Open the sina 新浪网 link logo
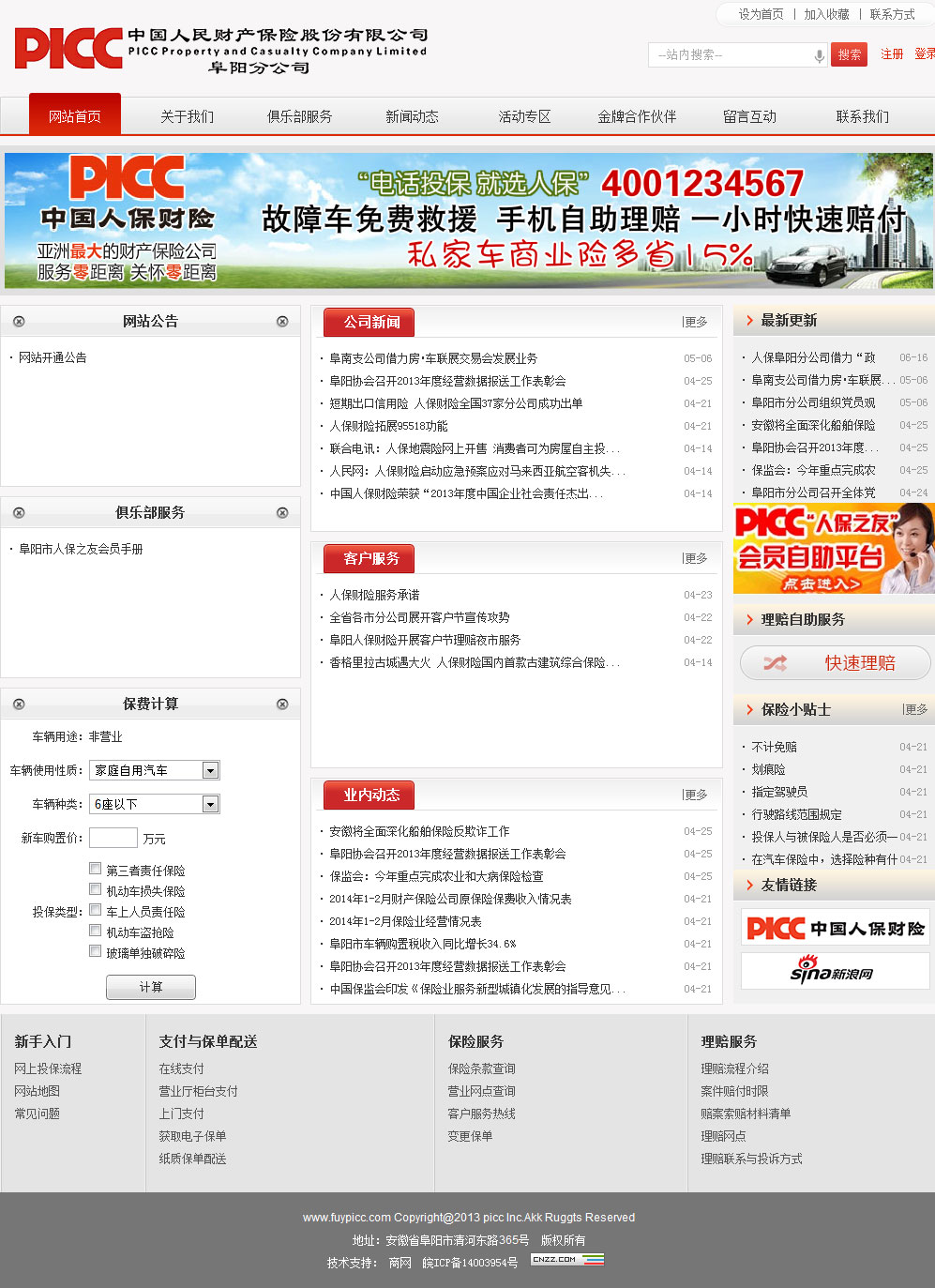Image resolution: width=935 pixels, height=1288 pixels. [x=835, y=971]
